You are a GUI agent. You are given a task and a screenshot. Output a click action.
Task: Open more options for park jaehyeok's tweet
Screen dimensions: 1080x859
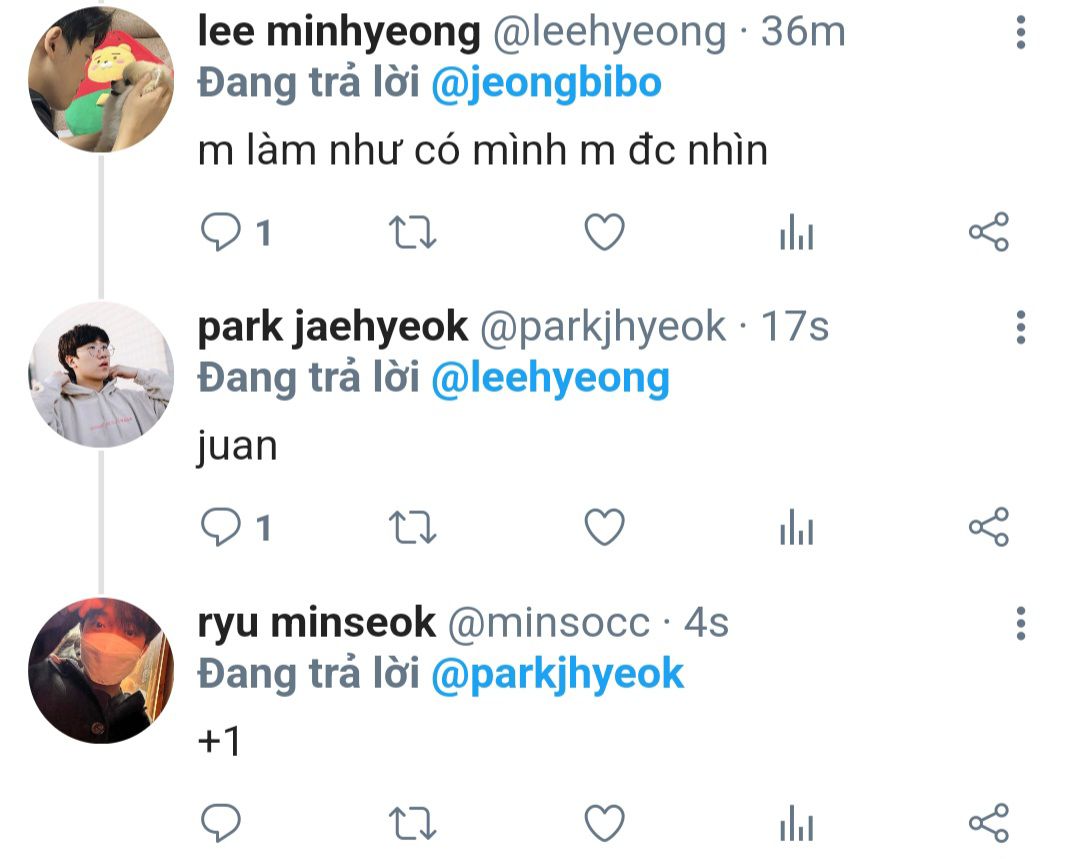point(1021,327)
